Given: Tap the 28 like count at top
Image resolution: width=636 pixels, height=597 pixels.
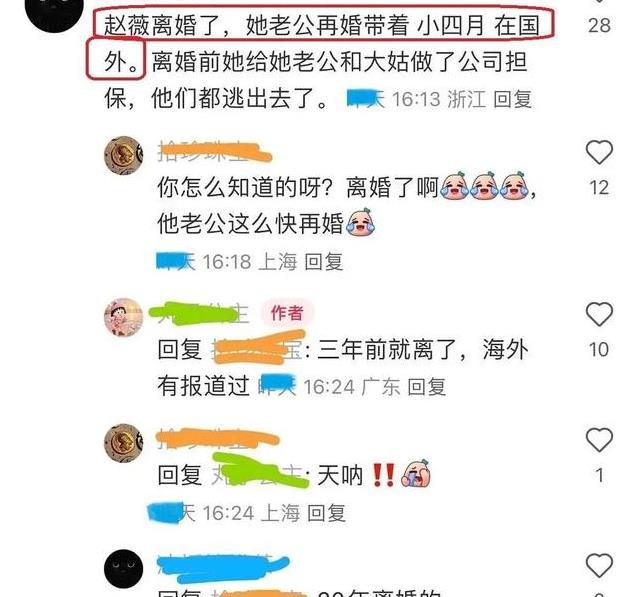Looking at the screenshot, I should tap(599, 26).
